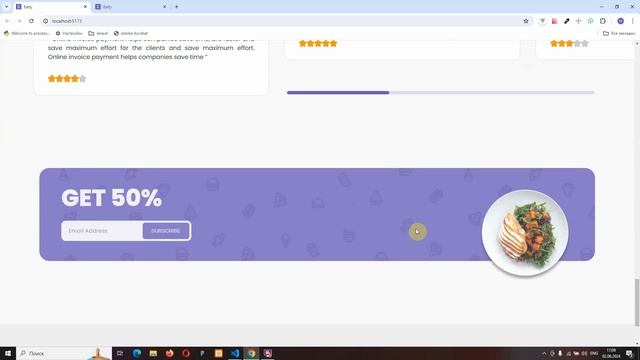Switch to Google Chrome in taskbar

pos(251,353)
